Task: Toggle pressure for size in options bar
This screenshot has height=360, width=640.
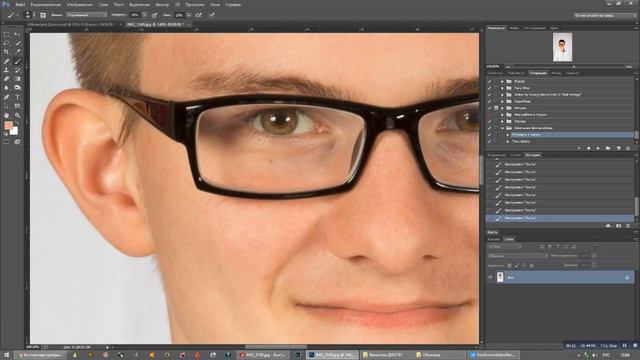Action: point(212,15)
